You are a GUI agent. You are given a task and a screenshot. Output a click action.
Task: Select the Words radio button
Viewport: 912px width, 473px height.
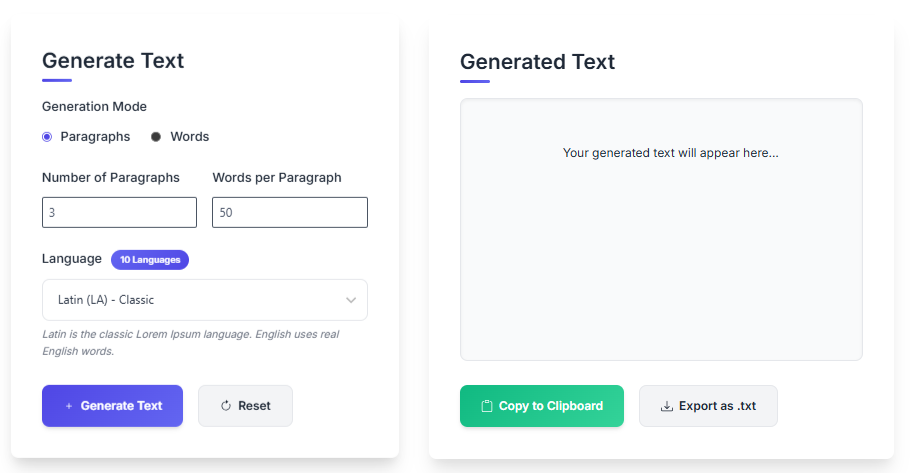coord(156,136)
